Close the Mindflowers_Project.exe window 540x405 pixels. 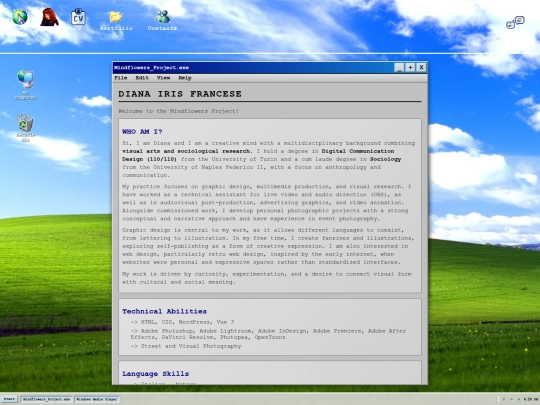pyautogui.click(x=421, y=68)
